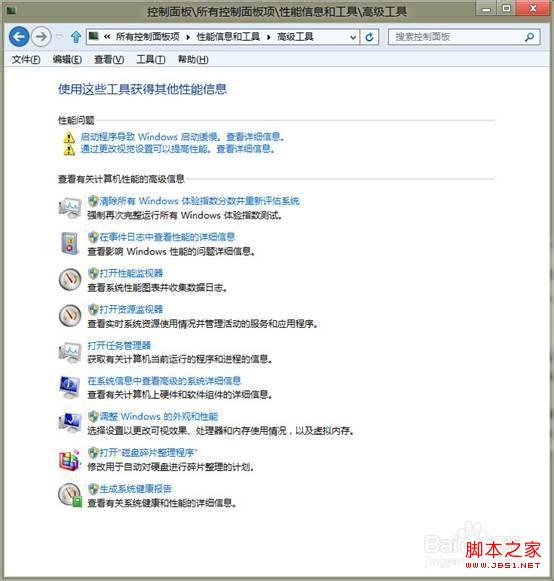This screenshot has width=554, height=581.
Task: Click the system health report icon
Action: click(70, 495)
